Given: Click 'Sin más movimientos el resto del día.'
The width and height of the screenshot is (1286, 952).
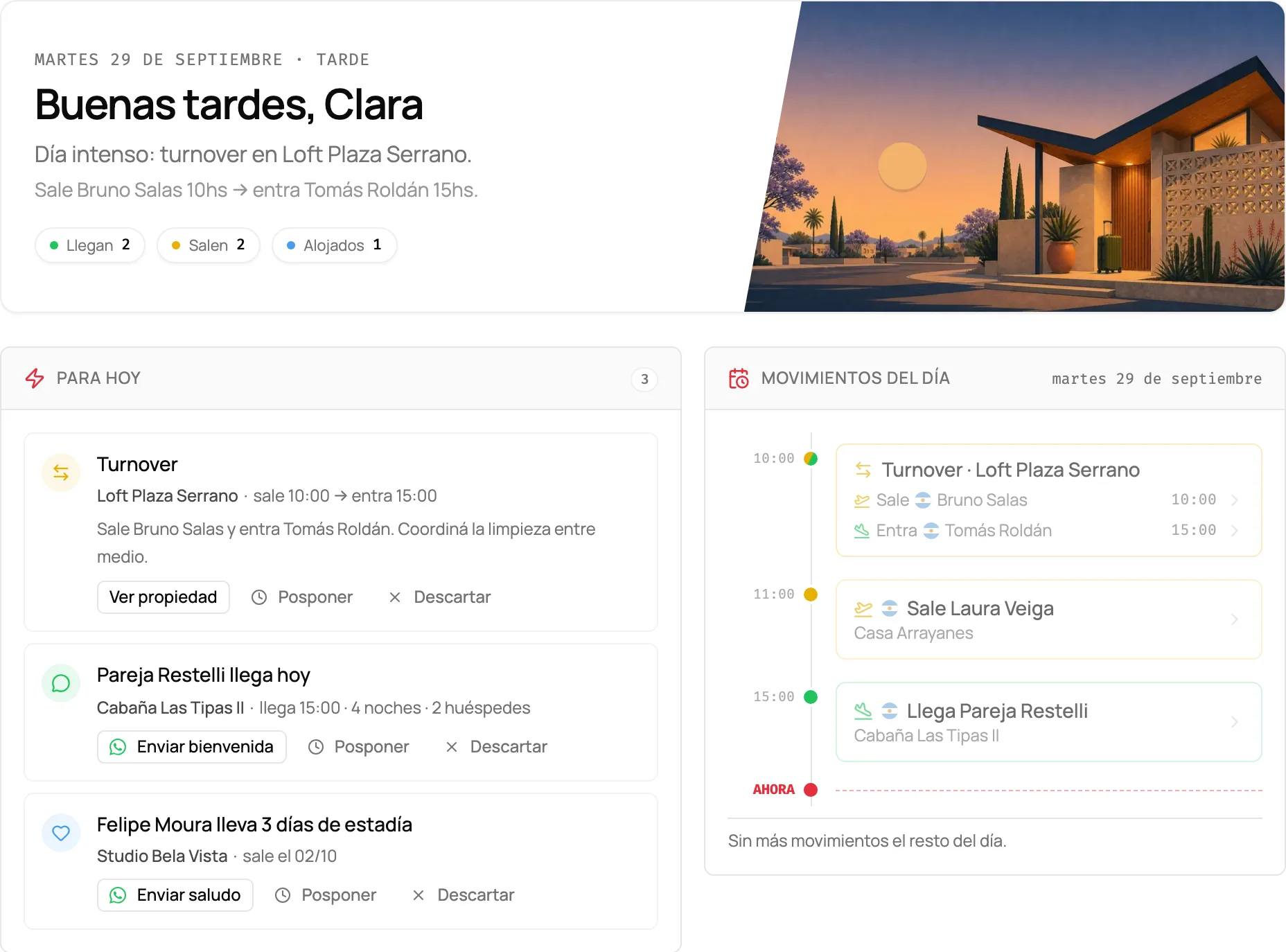Looking at the screenshot, I should 867,841.
